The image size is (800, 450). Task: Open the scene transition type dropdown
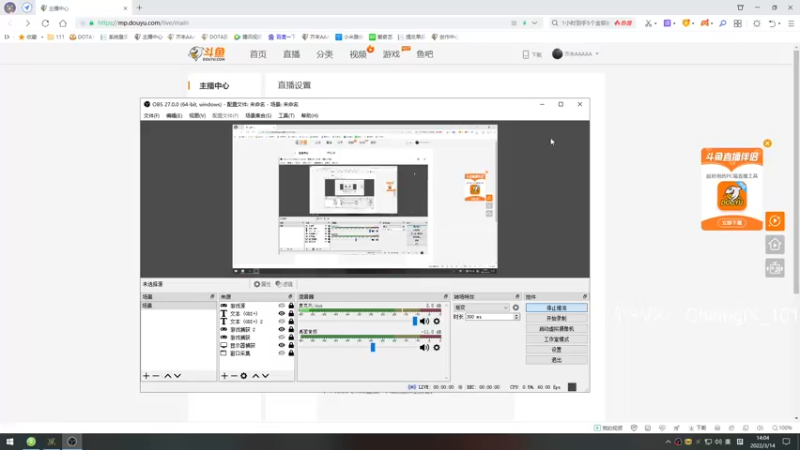click(x=481, y=308)
